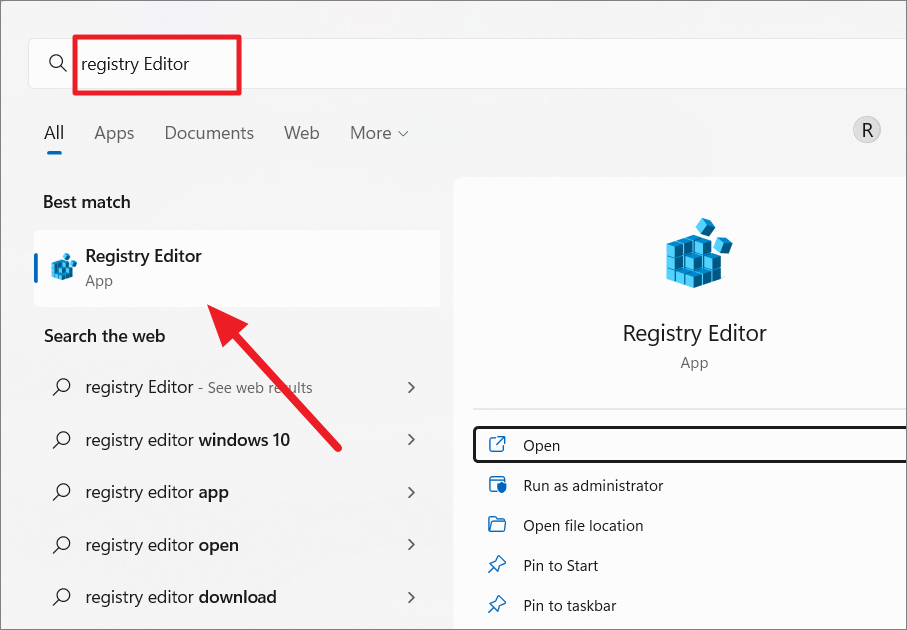Expand chevron for 'registry editor windows 10'
This screenshot has width=907, height=630.
pos(411,440)
